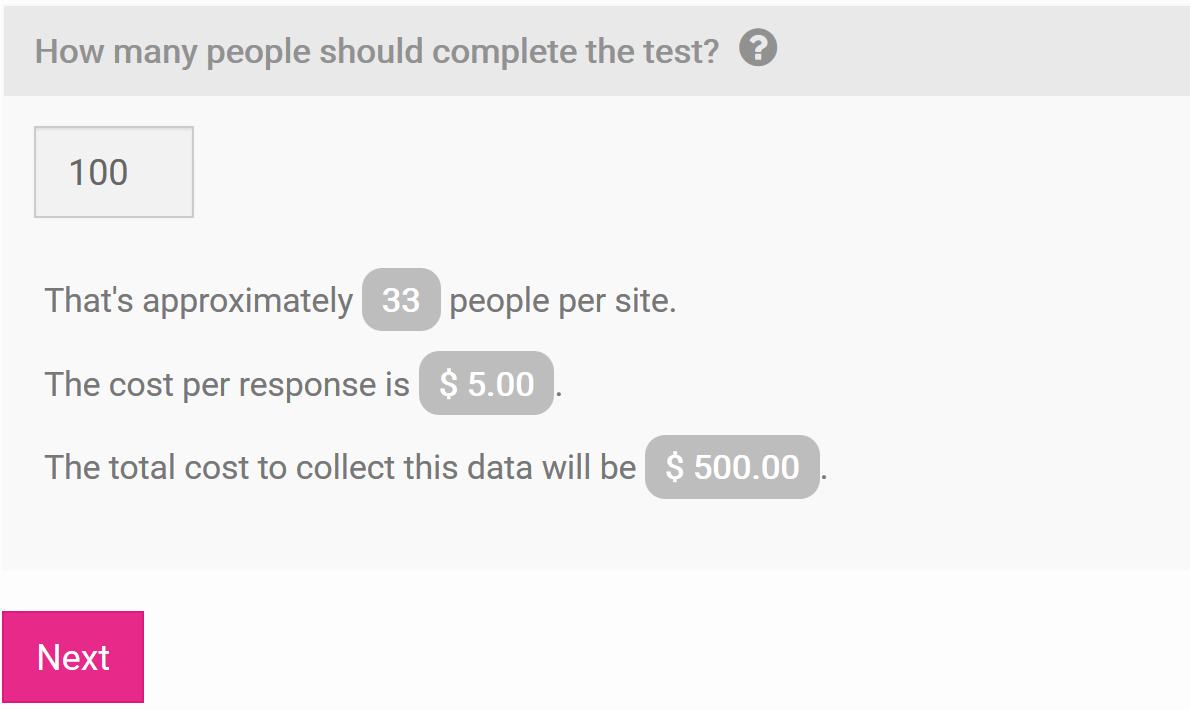Click the word 'test?' in the heading
The width and height of the screenshot is (1190, 710).
pos(681,52)
